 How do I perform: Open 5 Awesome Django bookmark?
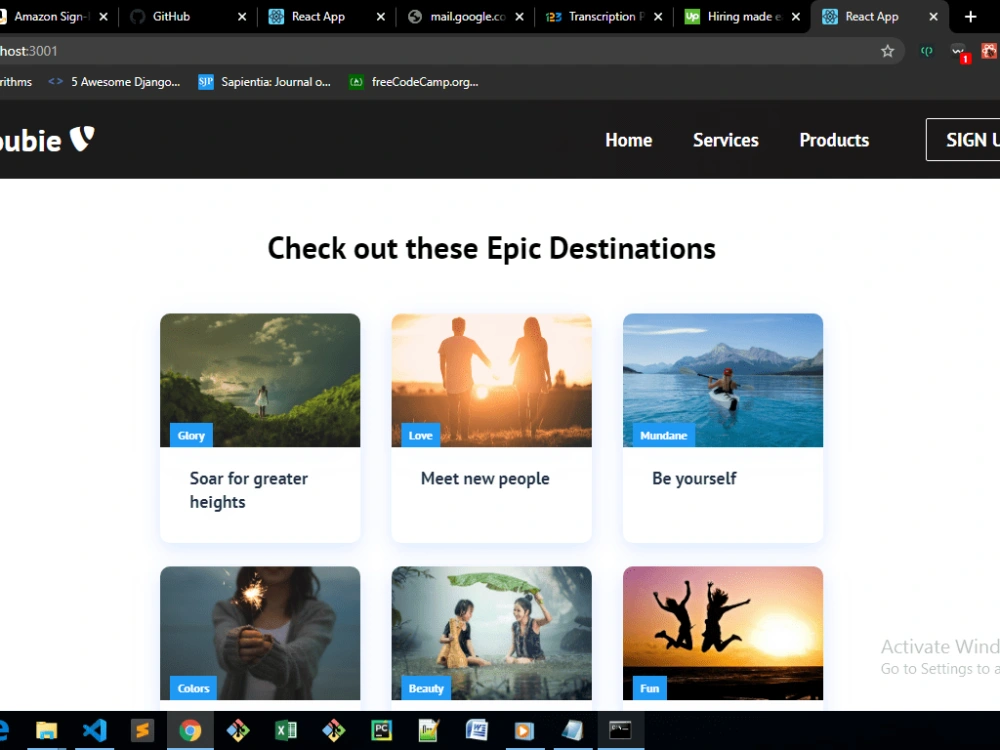[115, 82]
